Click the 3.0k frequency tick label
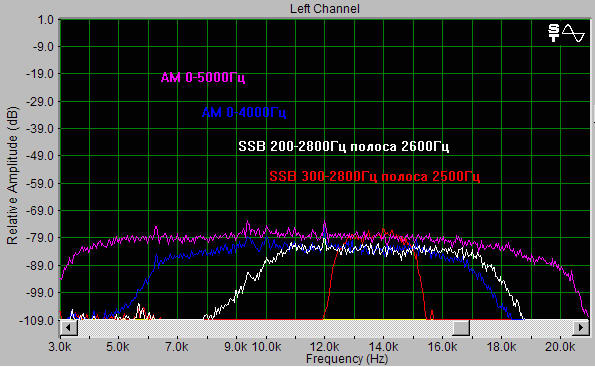 point(60,347)
